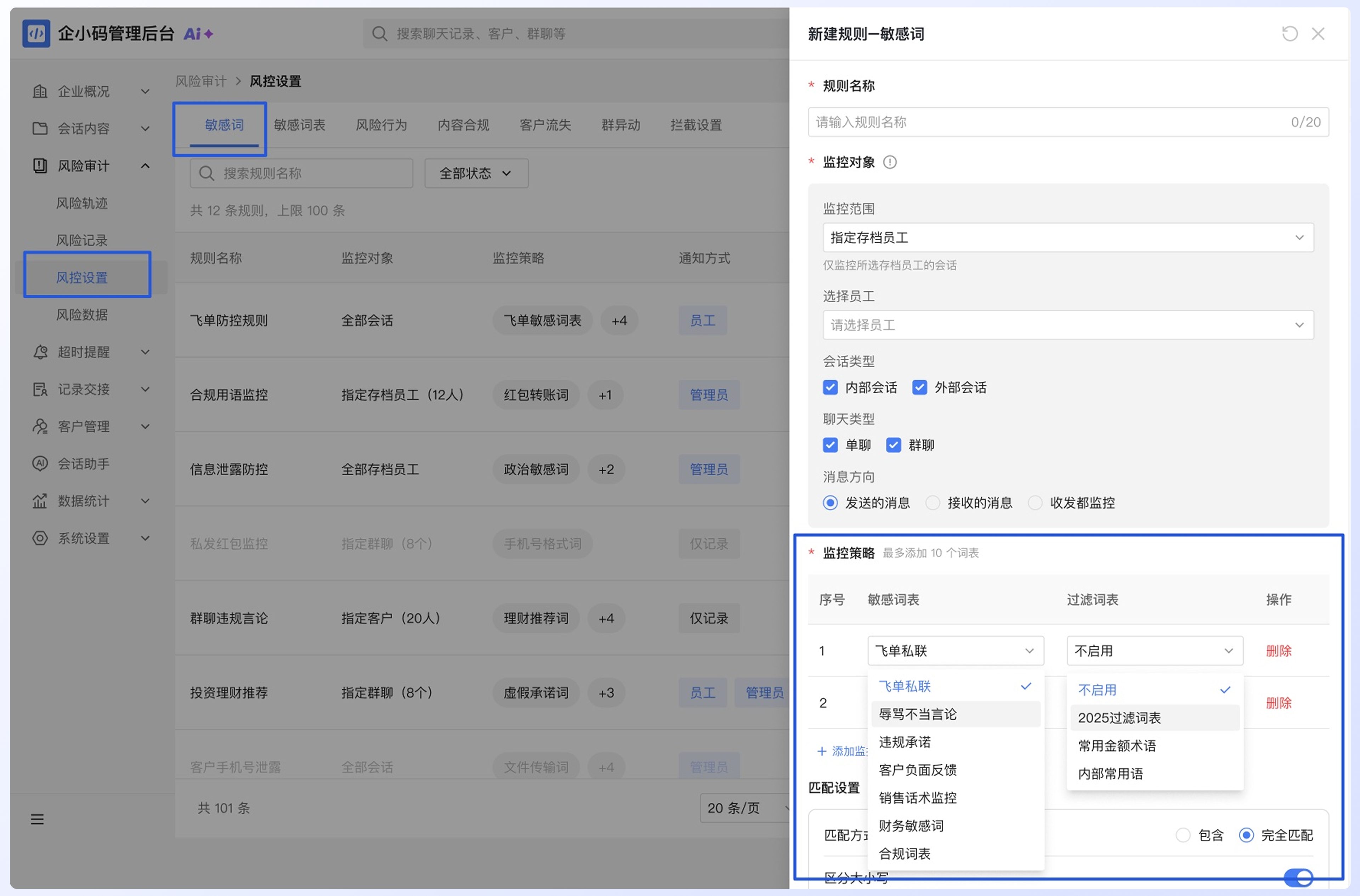1360x896 pixels.
Task: Click the 数据统计 chart icon
Action: [x=39, y=500]
